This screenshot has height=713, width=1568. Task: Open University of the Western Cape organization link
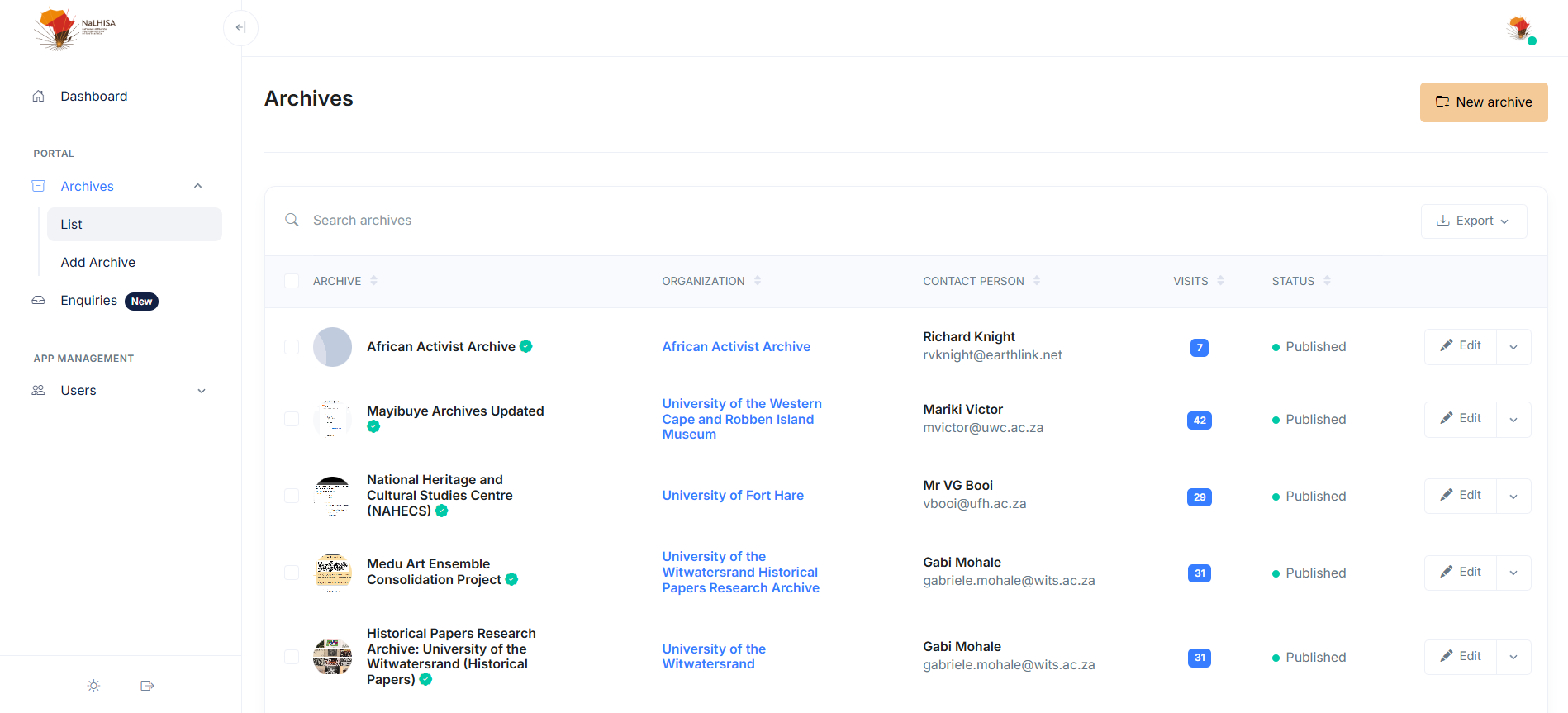(742, 419)
